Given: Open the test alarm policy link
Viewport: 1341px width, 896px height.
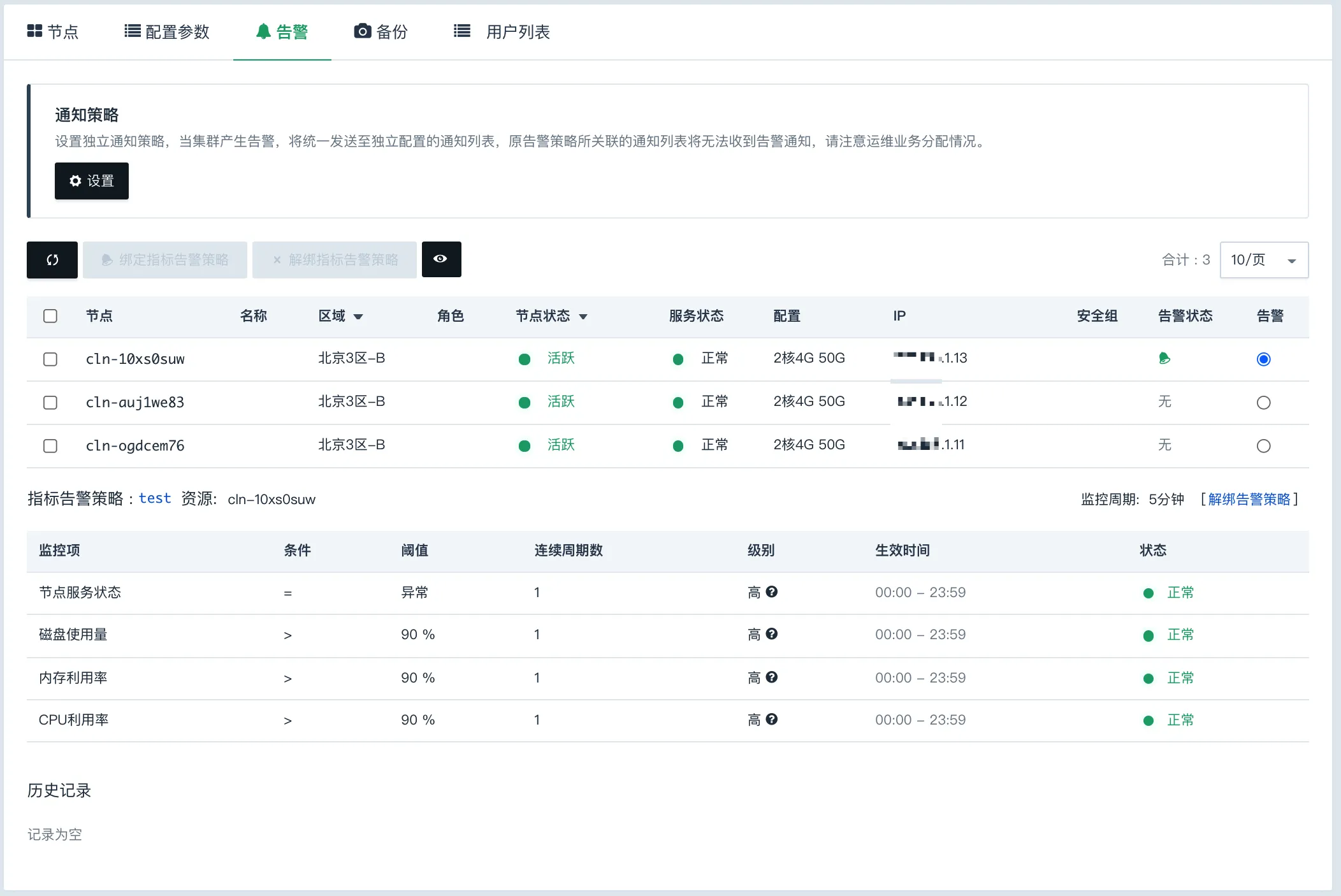Looking at the screenshot, I should [155, 498].
